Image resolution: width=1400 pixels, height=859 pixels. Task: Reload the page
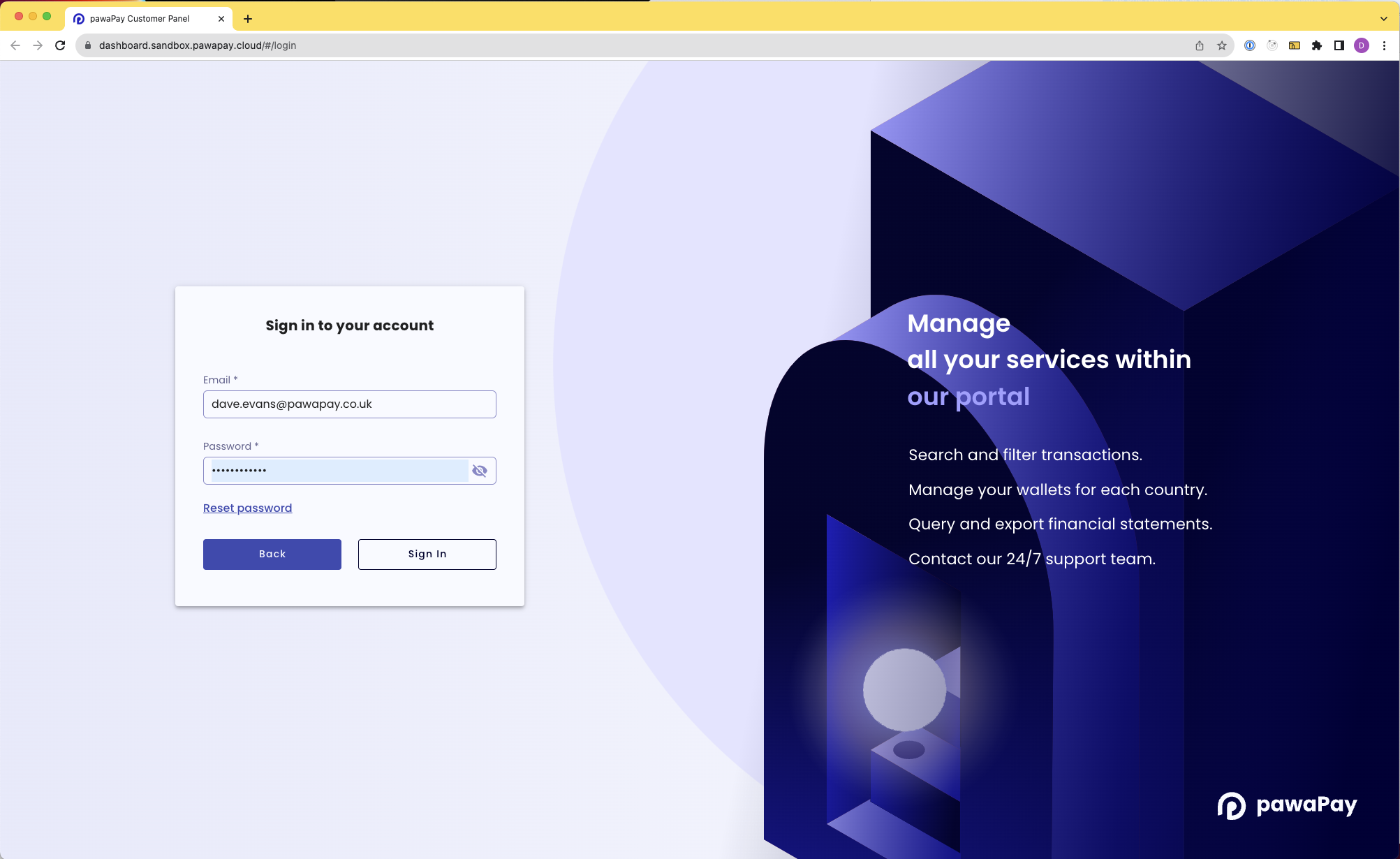point(60,45)
